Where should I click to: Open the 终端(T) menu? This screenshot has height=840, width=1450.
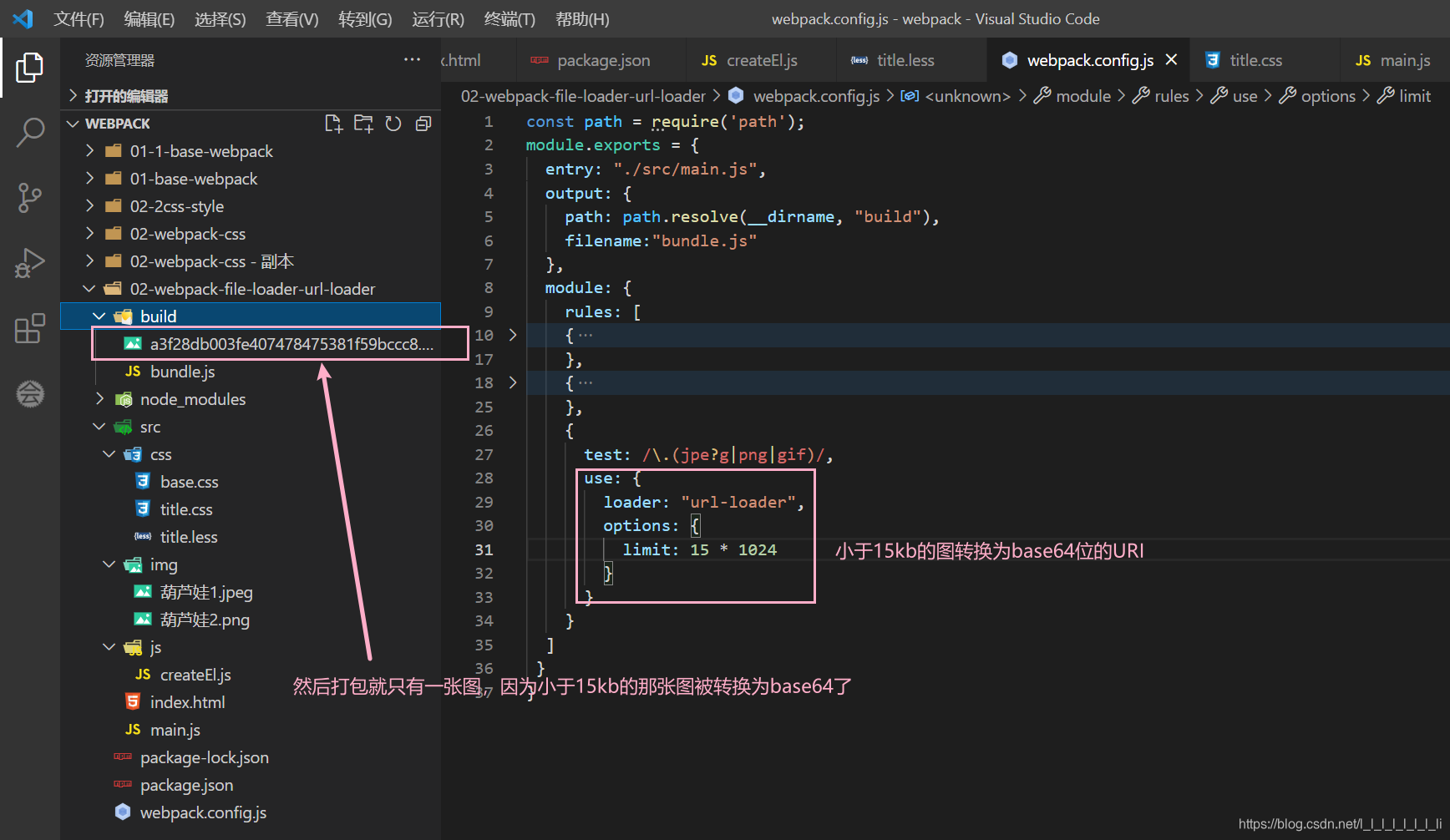click(x=509, y=18)
